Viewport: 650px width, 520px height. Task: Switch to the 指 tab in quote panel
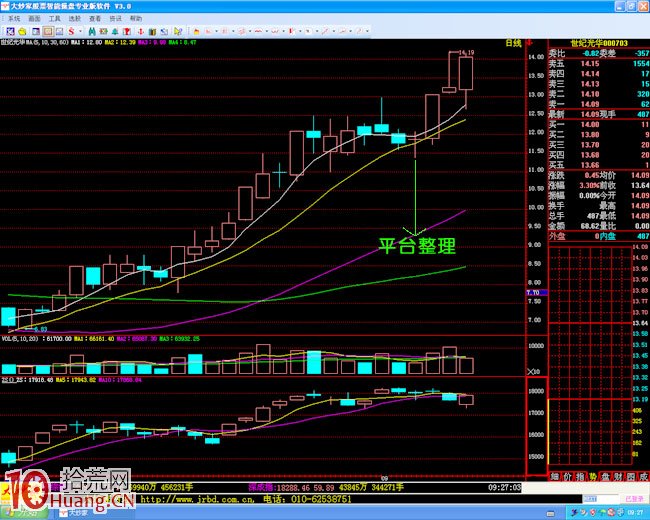(580, 476)
